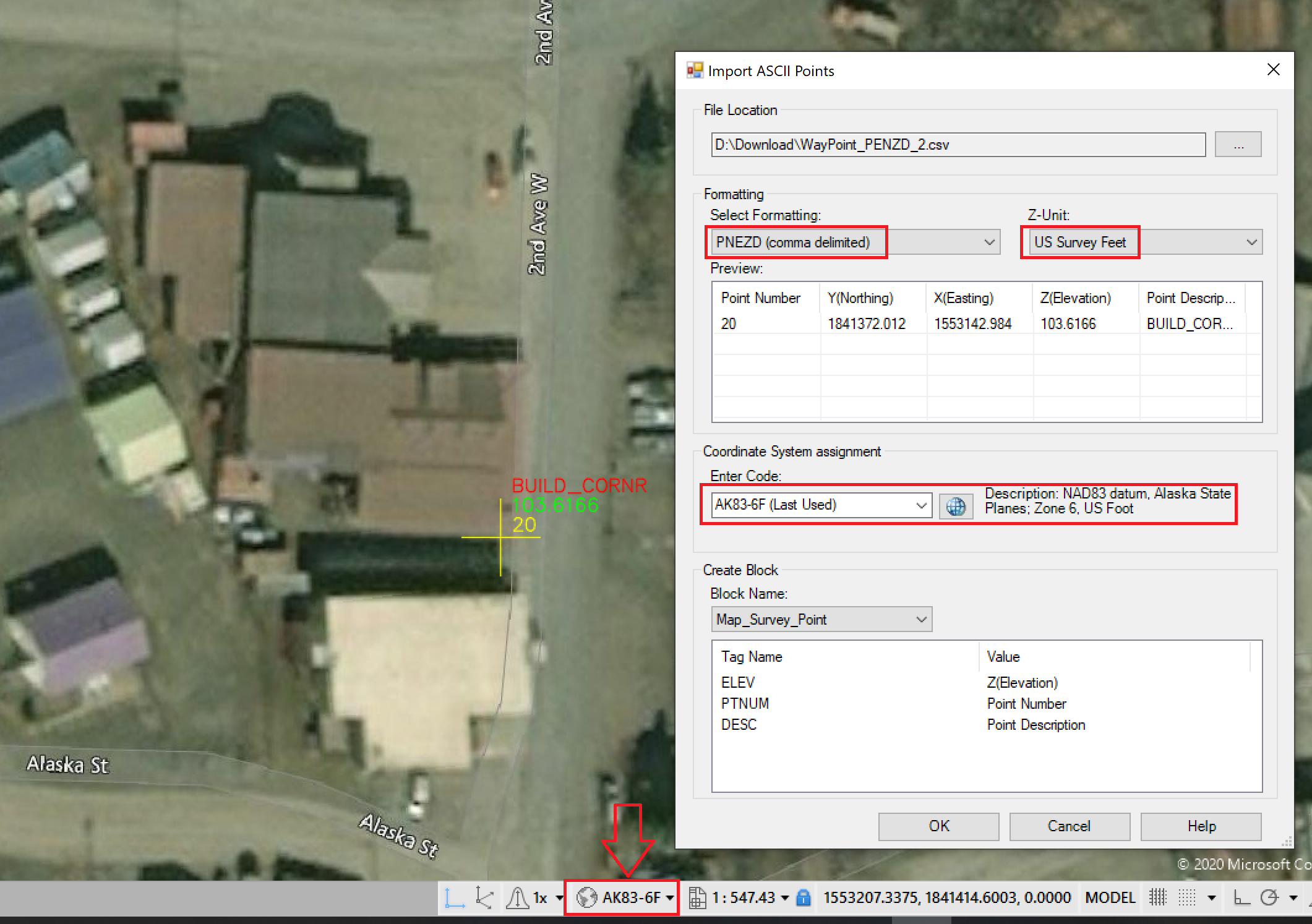Screen dimensions: 1312x924
Task: Toggle the snap mode dotted grid icon
Action: point(1186,897)
